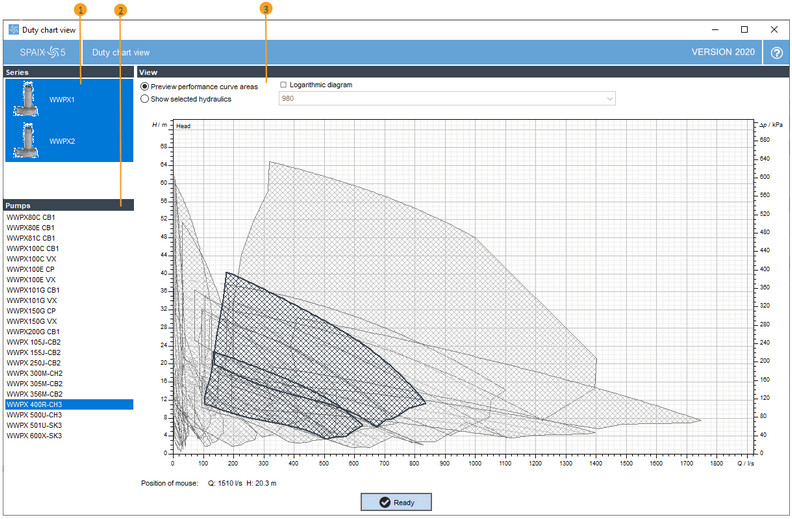The width and height of the screenshot is (792, 519).
Task: Select pump WWPX100E VX
Action: (69, 280)
